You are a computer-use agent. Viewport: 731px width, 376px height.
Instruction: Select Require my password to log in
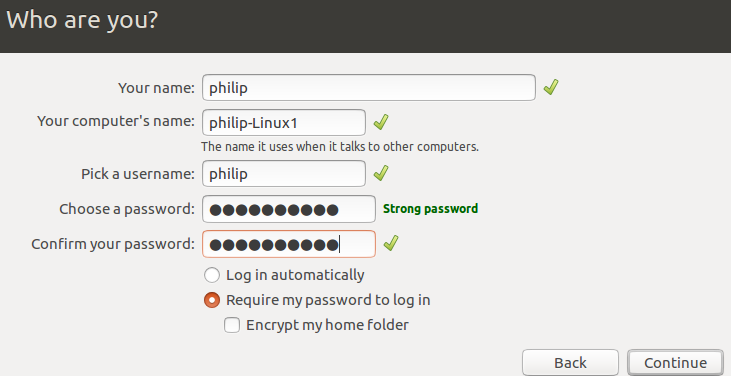click(x=212, y=300)
